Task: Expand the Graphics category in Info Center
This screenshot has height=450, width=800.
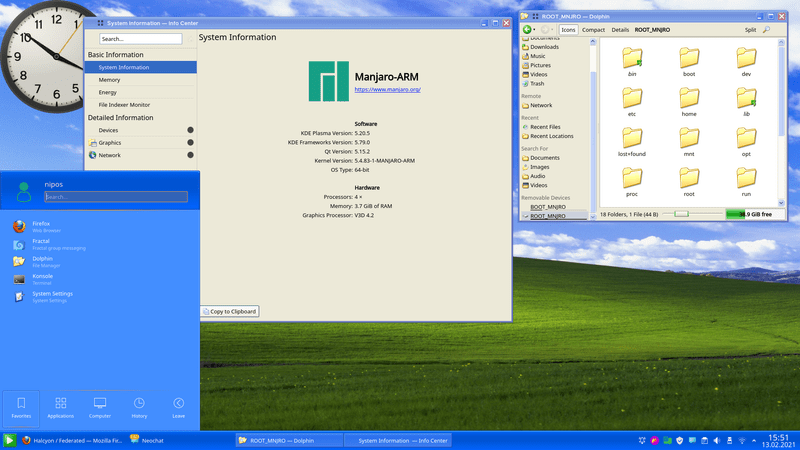Action: pyautogui.click(x=190, y=142)
